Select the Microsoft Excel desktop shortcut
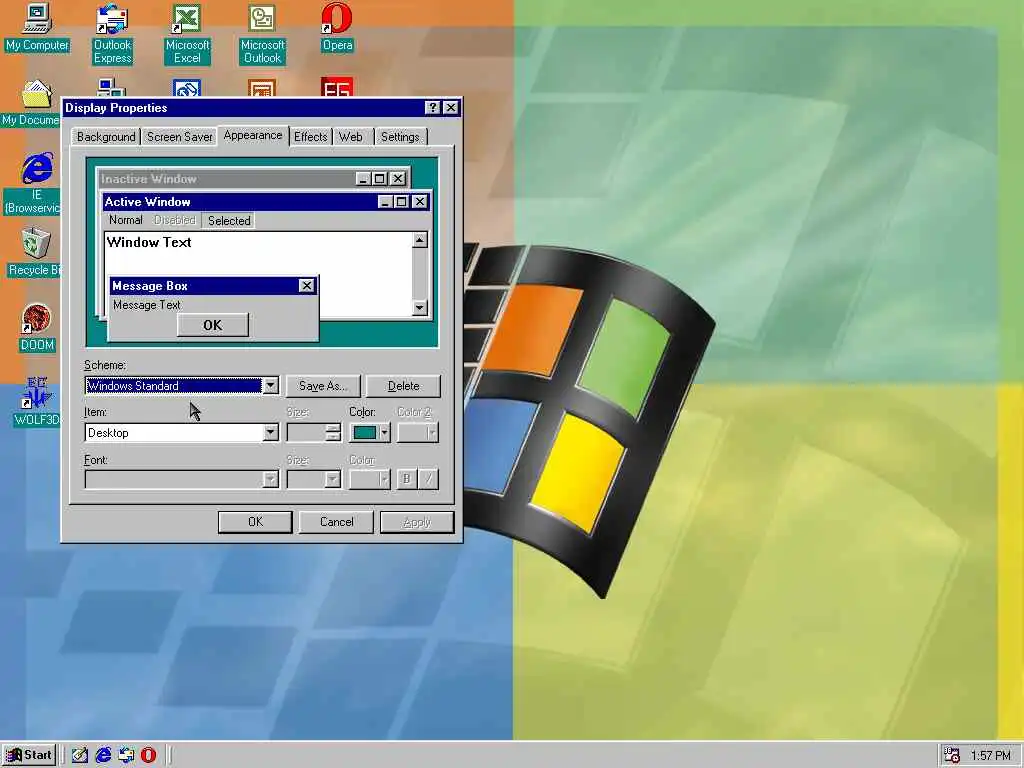The height and width of the screenshot is (768, 1024). (187, 34)
